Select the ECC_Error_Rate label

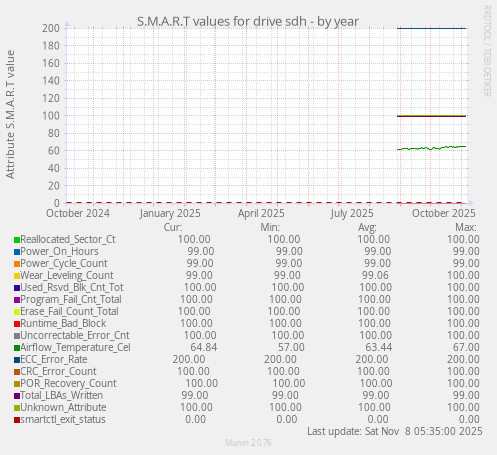(54, 360)
